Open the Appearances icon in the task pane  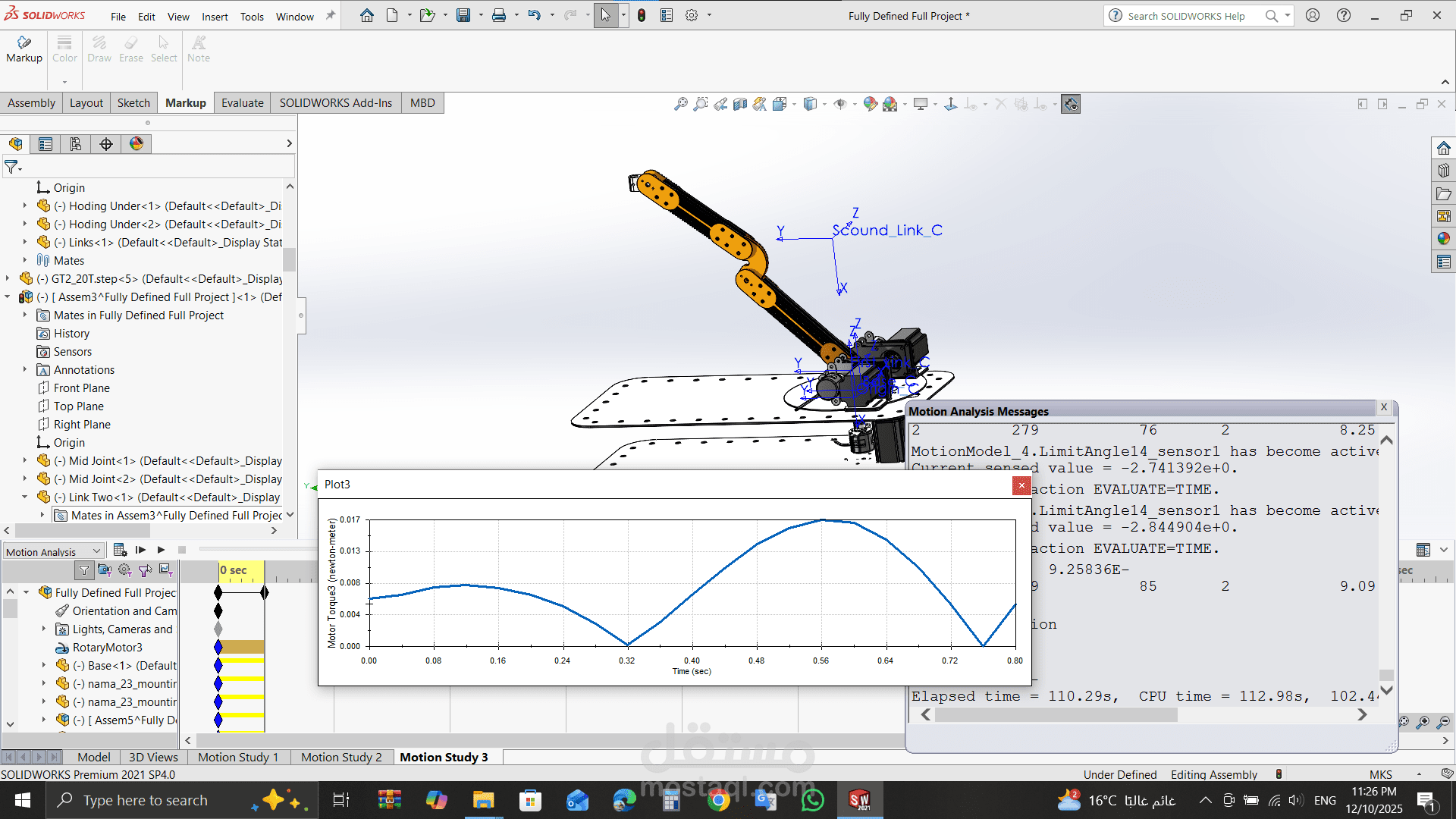pos(1444,239)
